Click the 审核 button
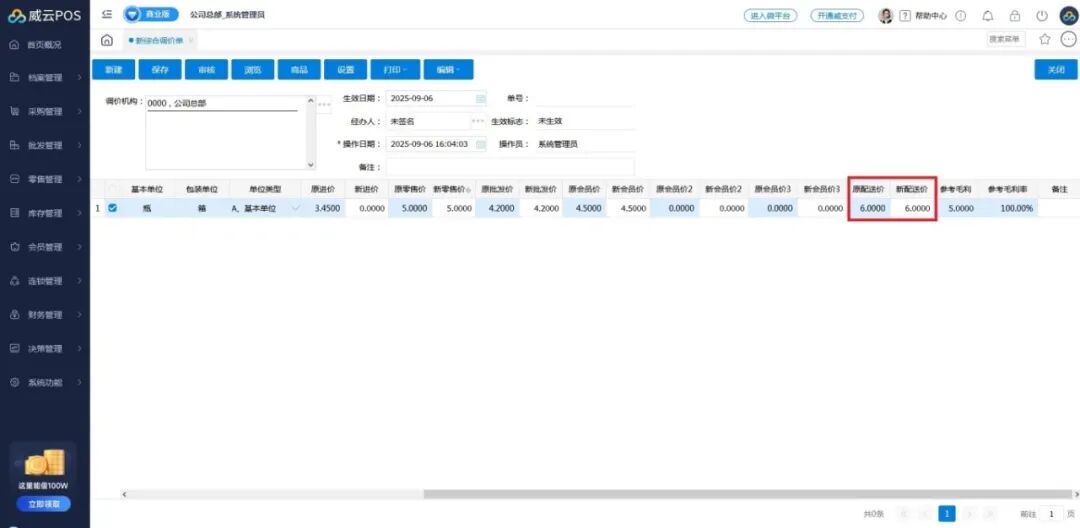Screen dimensions: 1080x528 [x=206, y=70]
